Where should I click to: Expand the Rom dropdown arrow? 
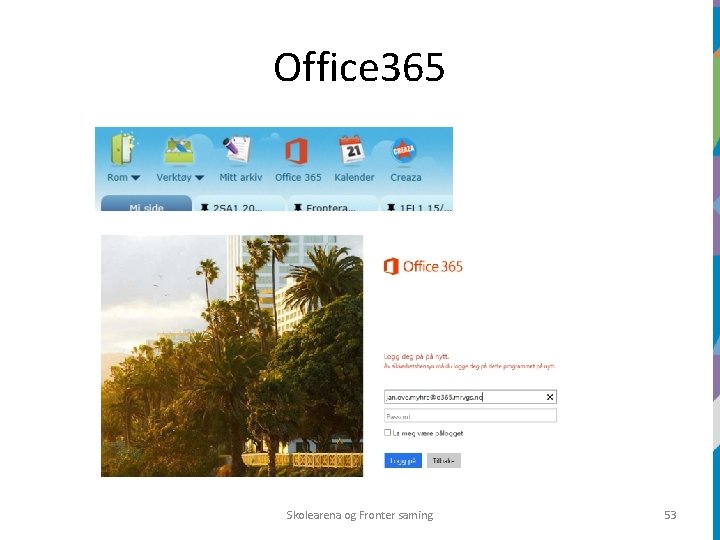point(135,178)
